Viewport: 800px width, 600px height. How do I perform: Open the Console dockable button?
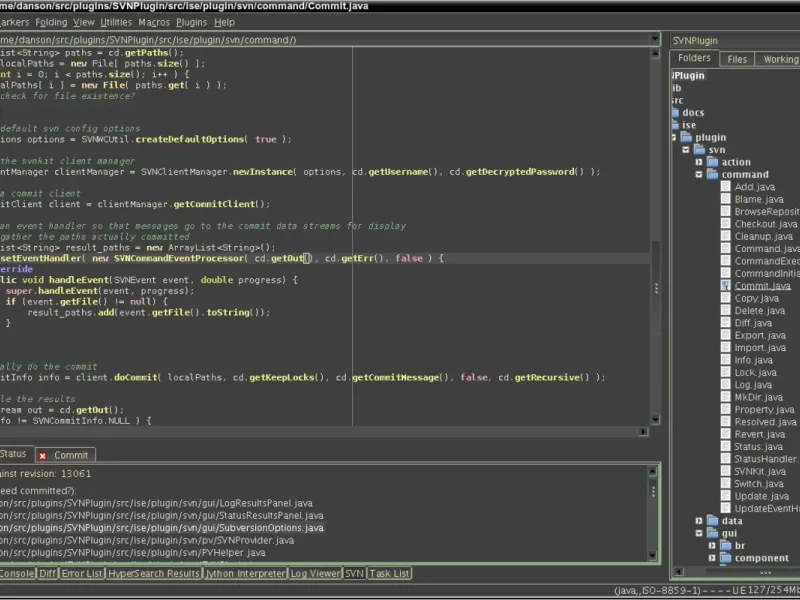17,573
